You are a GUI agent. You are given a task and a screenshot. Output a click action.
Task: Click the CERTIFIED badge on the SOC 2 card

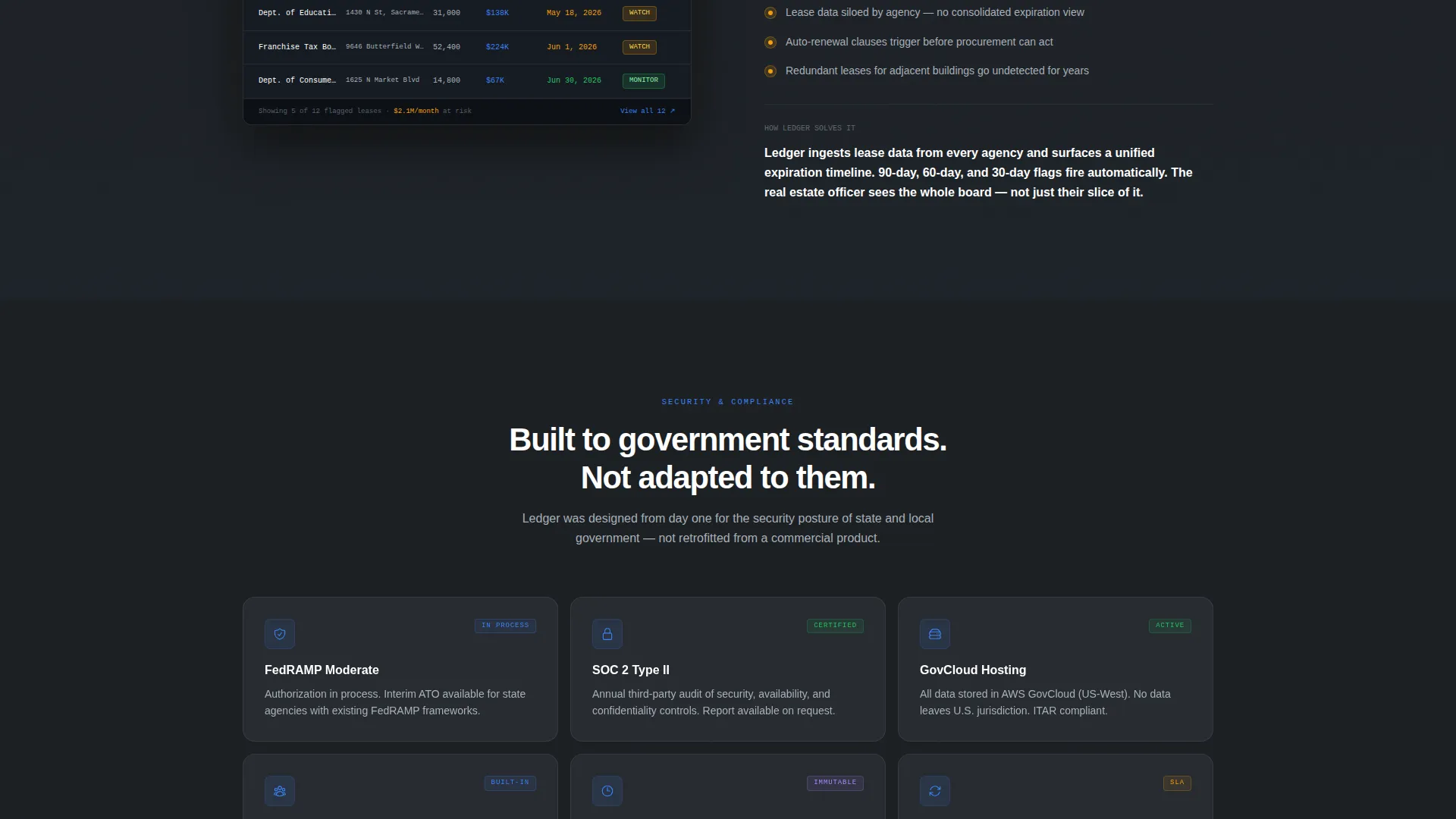pos(835,626)
